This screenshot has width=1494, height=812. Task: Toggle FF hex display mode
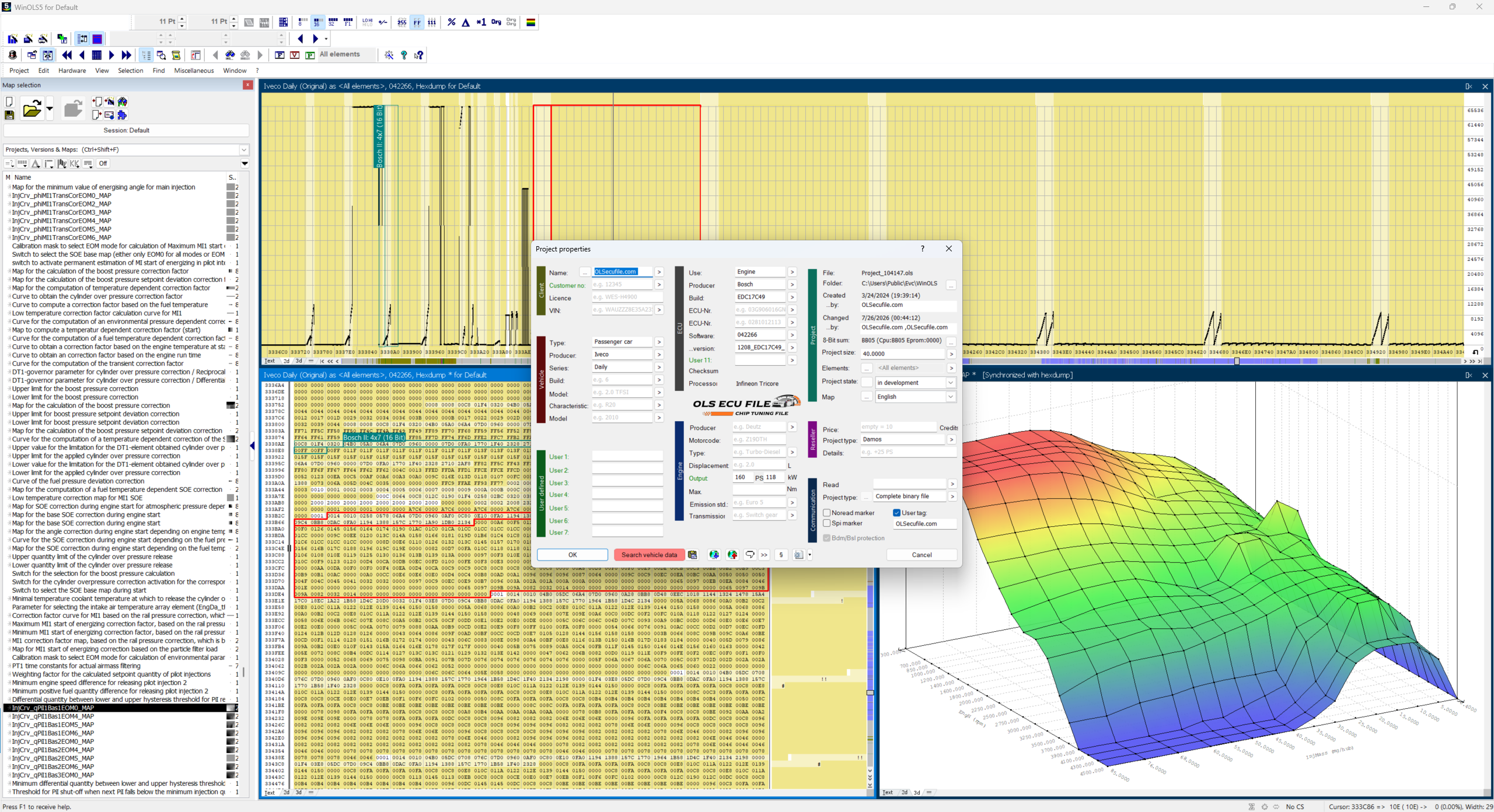pos(417,22)
